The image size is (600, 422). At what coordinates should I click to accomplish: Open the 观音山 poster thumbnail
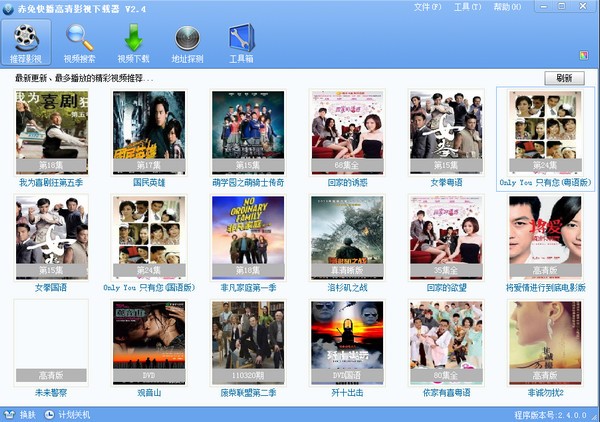pos(149,342)
